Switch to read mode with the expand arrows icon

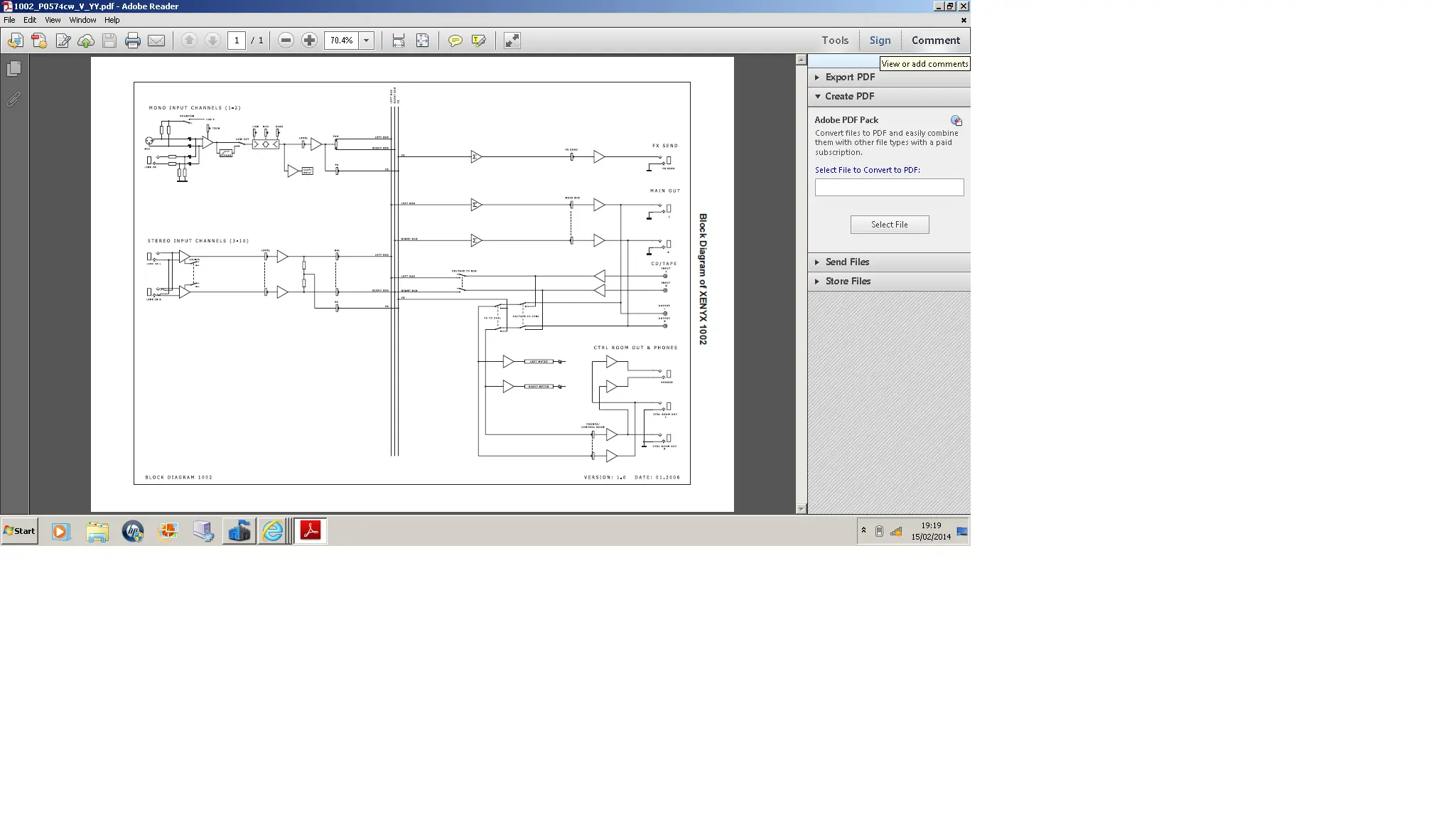(512, 41)
